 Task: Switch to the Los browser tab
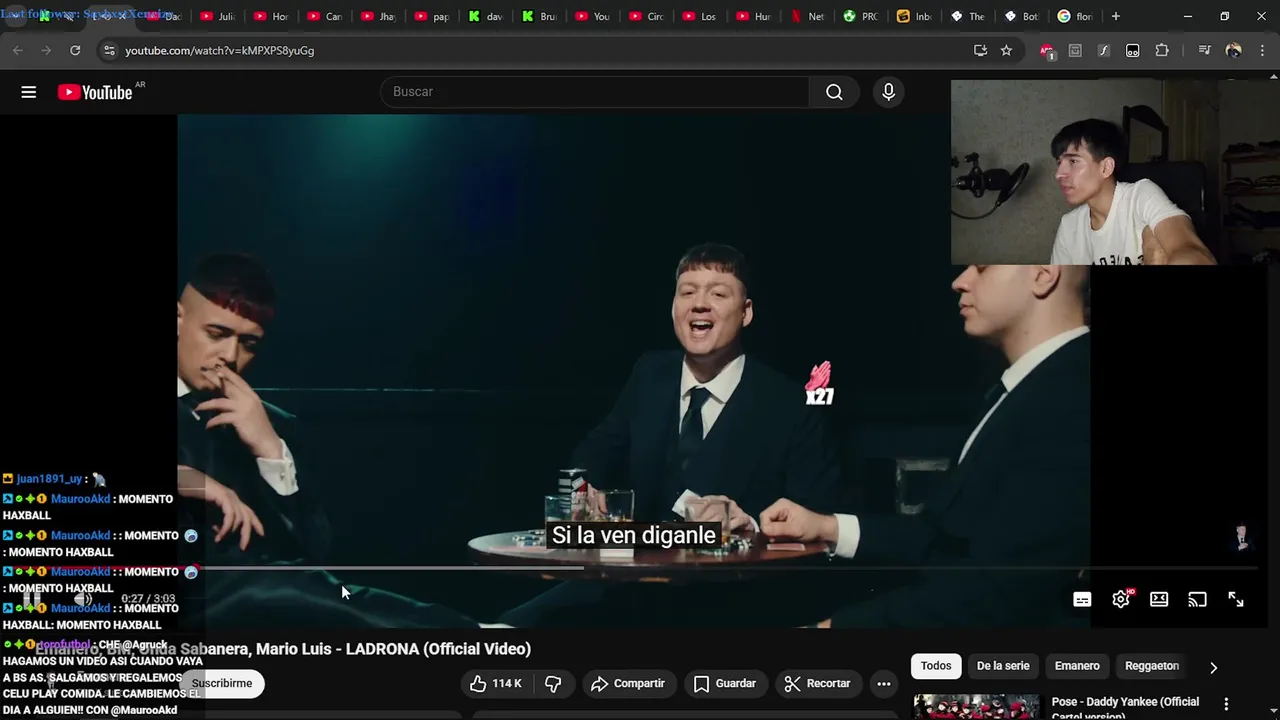click(699, 16)
